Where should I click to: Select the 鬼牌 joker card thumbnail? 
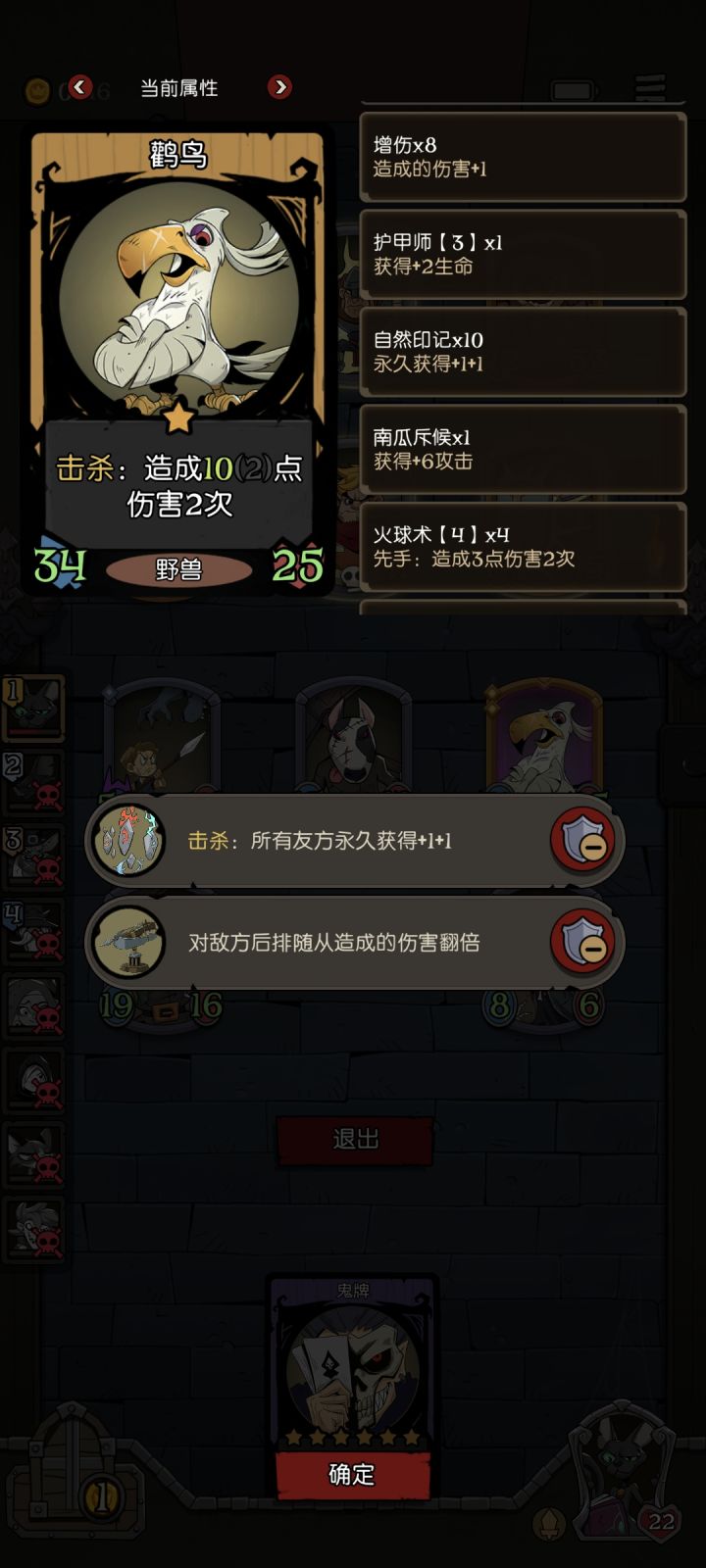[353, 1364]
